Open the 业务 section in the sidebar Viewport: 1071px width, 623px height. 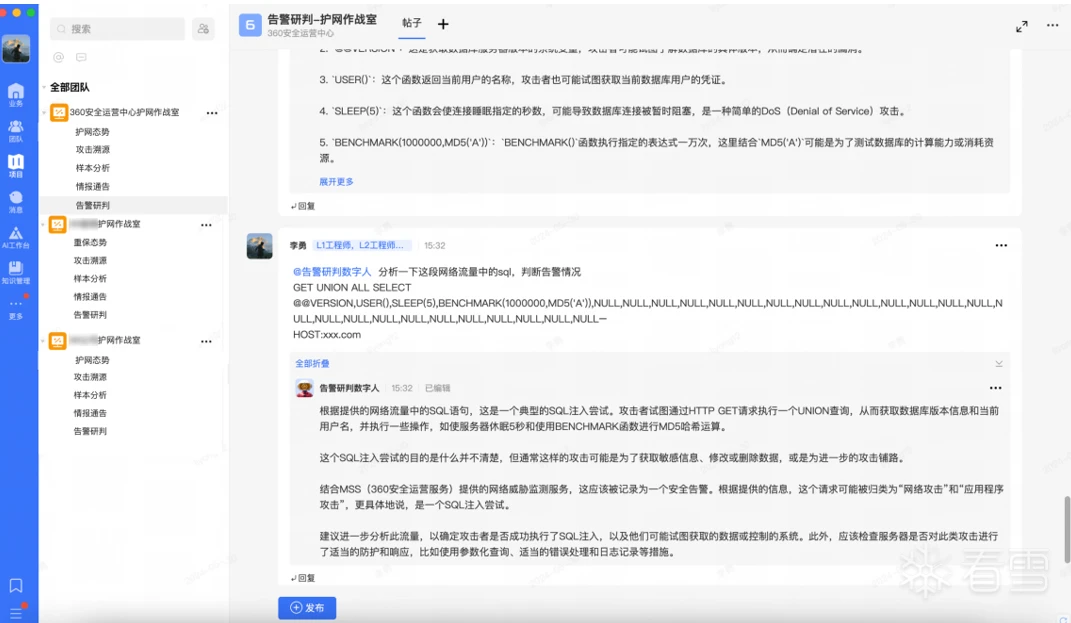(x=16, y=94)
